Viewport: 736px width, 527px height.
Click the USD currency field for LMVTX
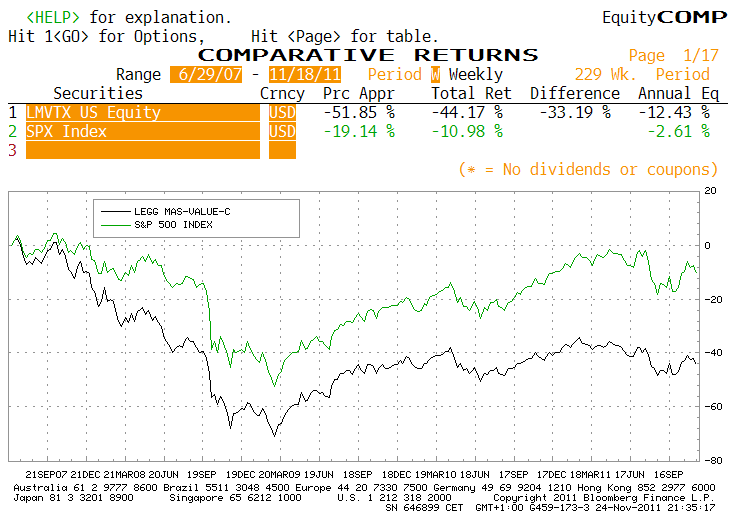(282, 113)
